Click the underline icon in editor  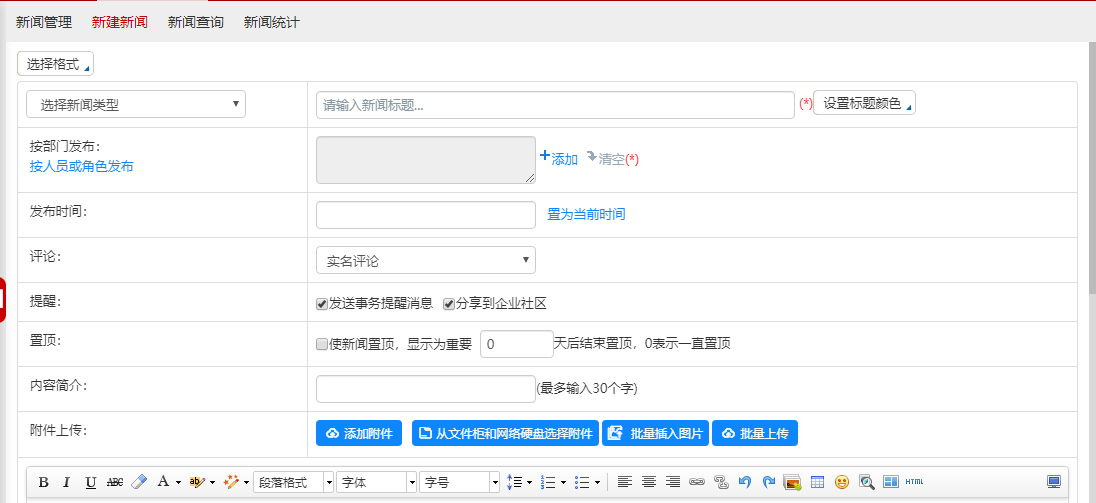click(91, 482)
